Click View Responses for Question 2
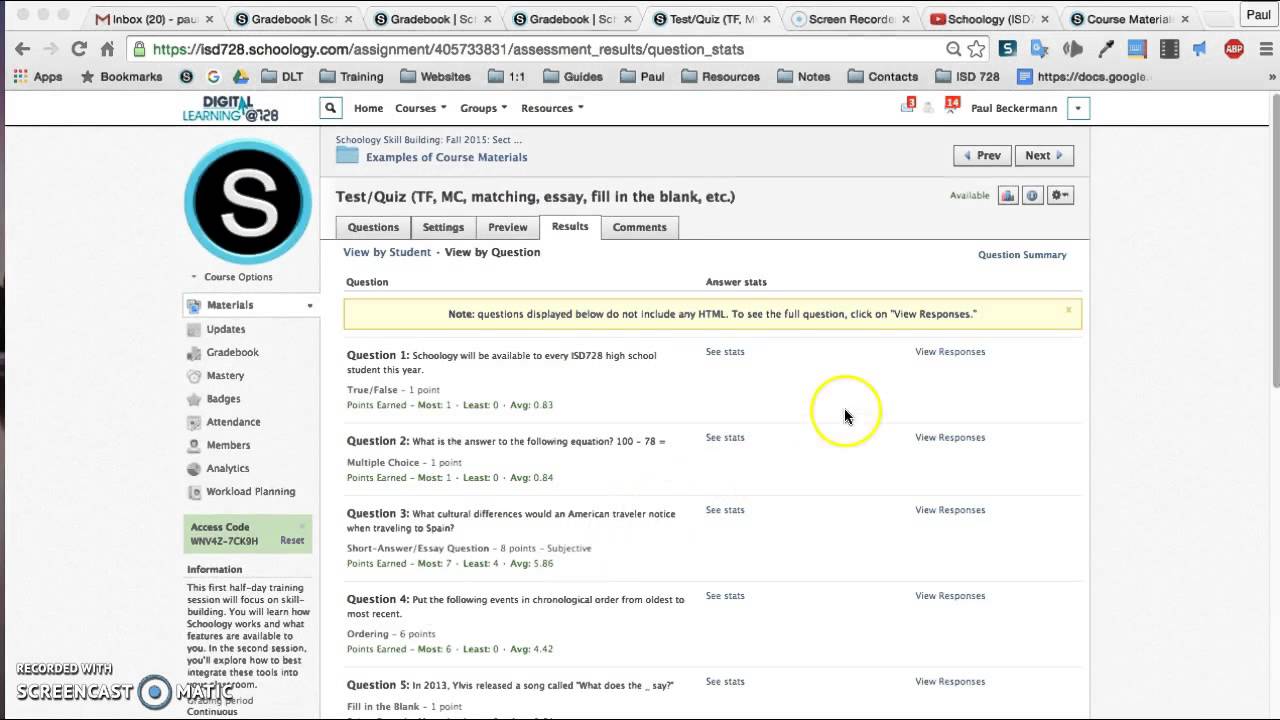Image resolution: width=1280 pixels, height=720 pixels. click(x=950, y=437)
